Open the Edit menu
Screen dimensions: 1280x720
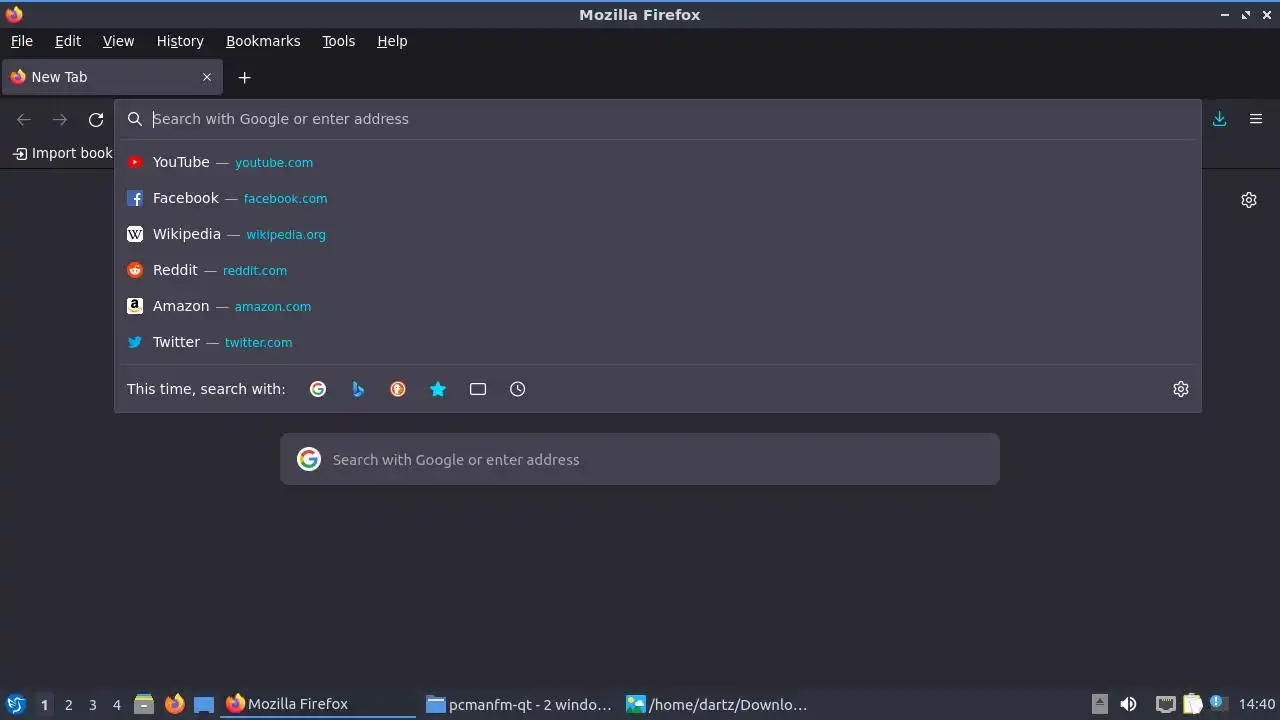68,41
